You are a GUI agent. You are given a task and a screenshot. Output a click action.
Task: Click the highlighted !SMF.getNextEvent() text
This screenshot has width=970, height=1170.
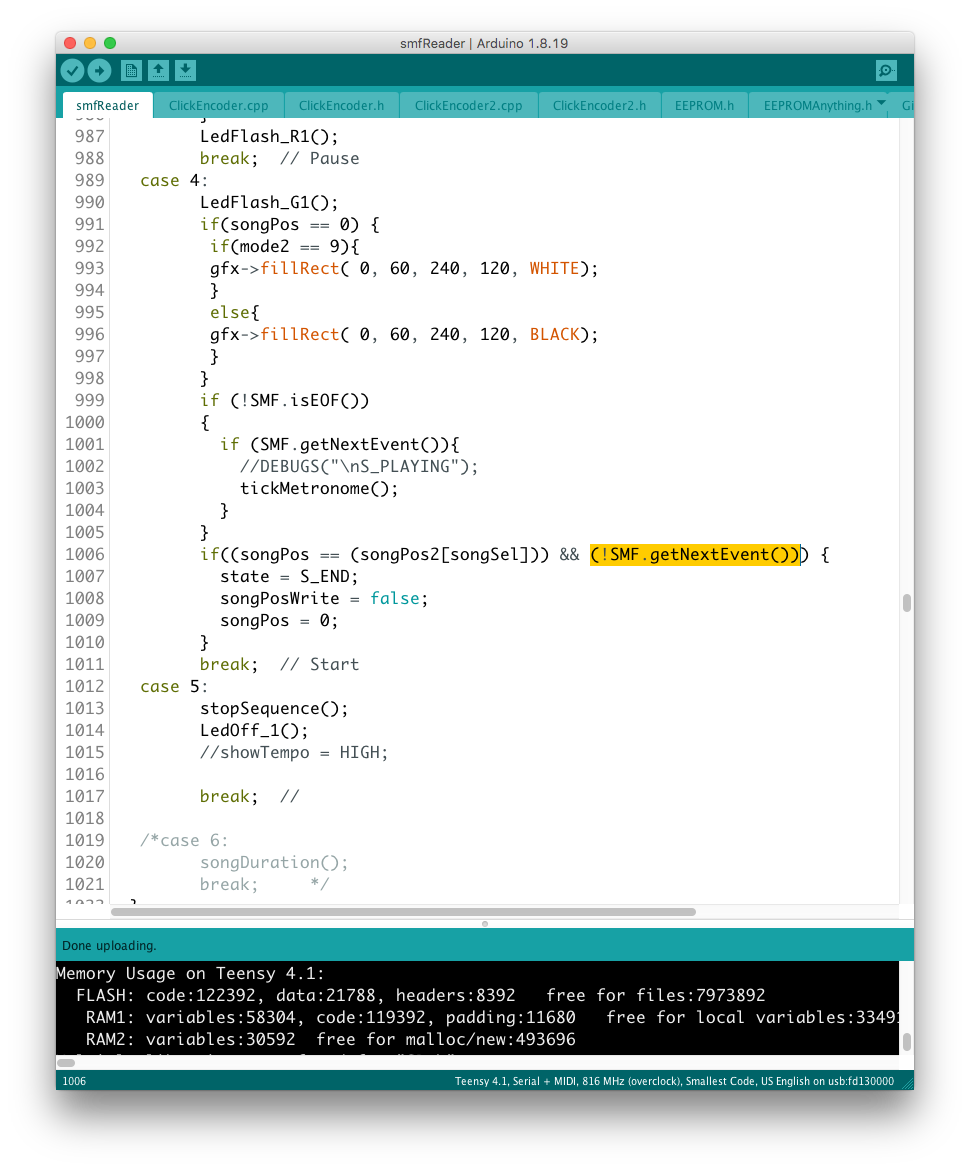pyautogui.click(x=694, y=555)
